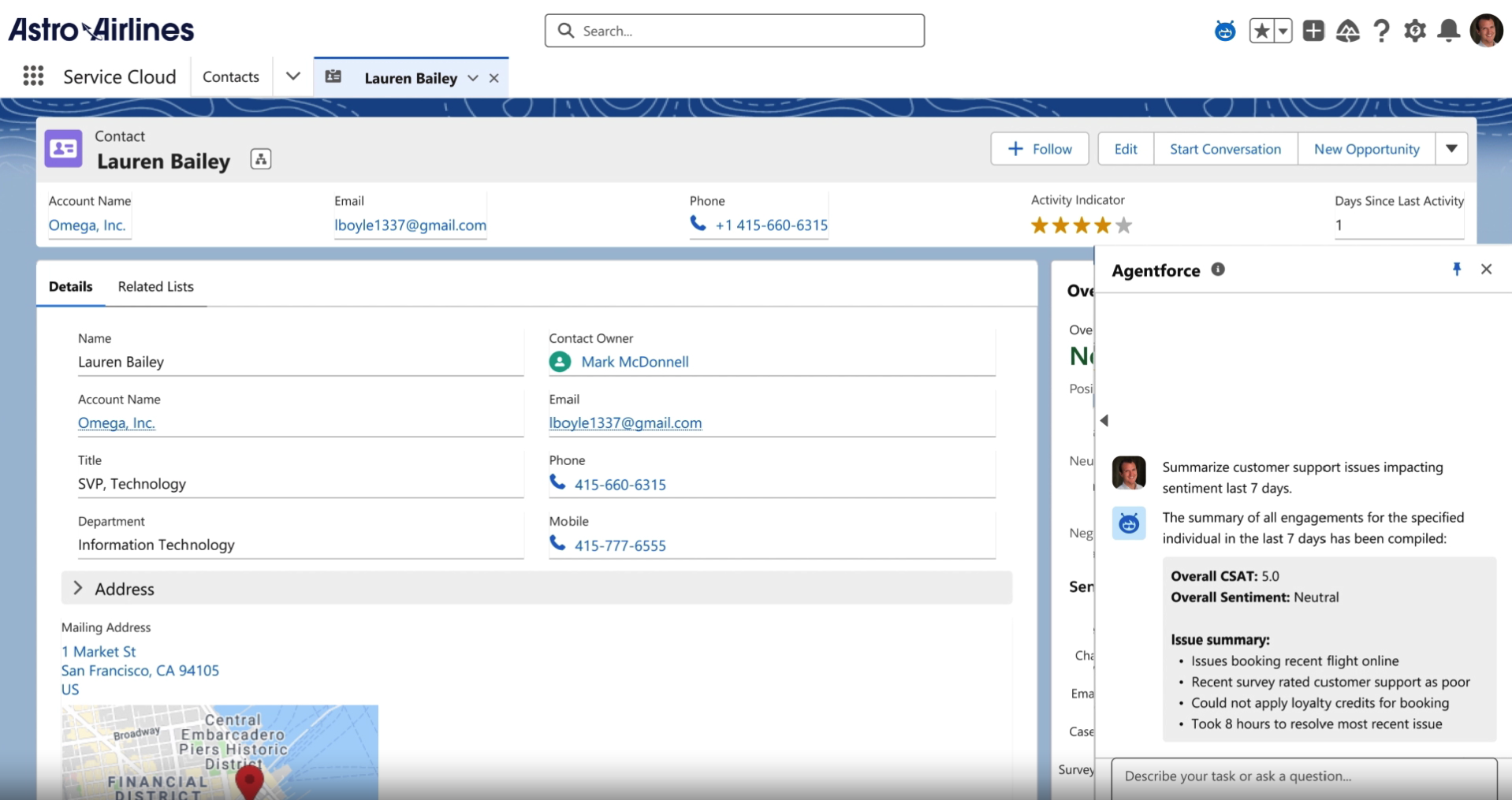The height and width of the screenshot is (800, 1512).
Task: View notifications via the bell icon
Action: (1449, 31)
